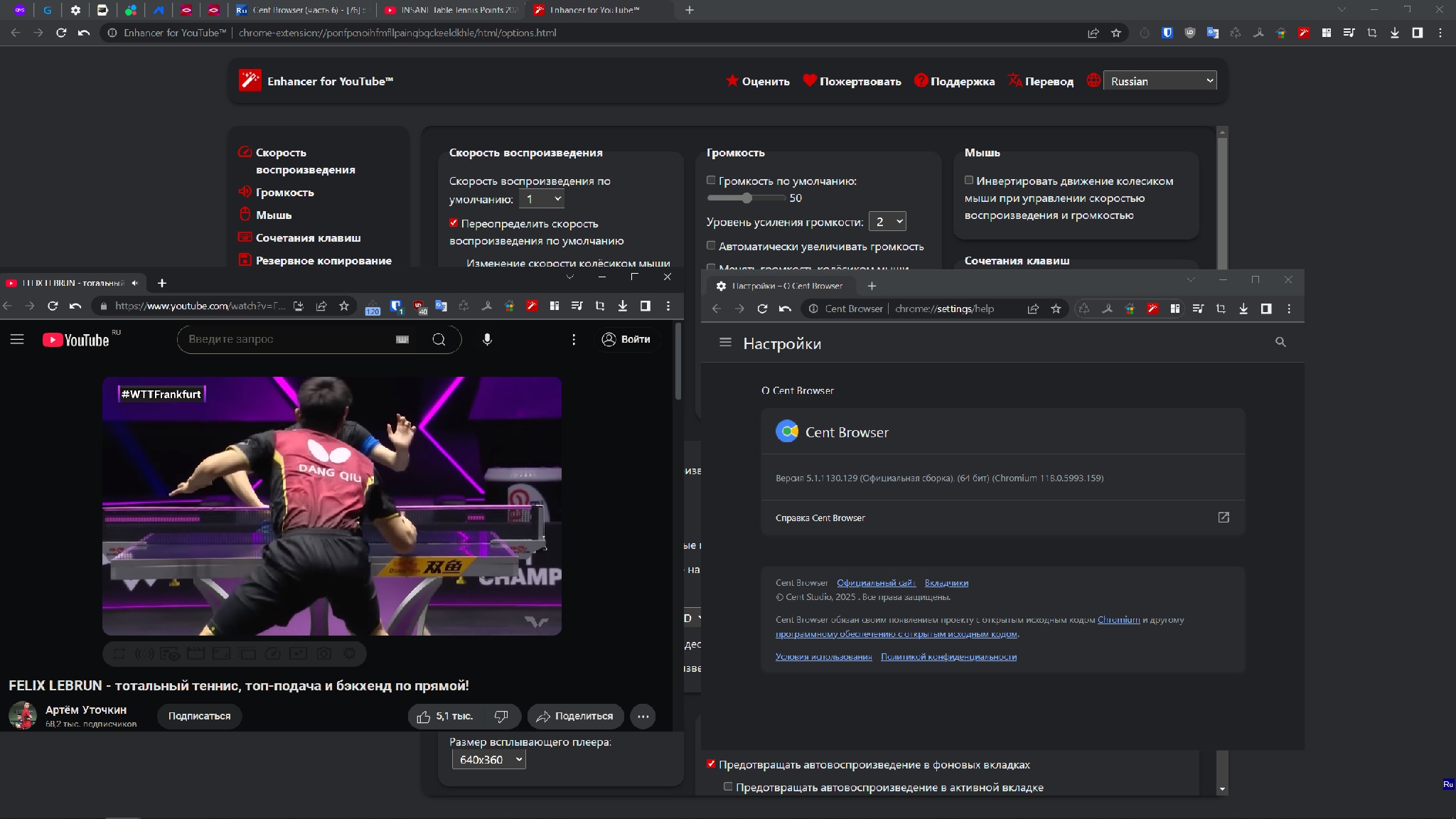Image resolution: width=1456 pixels, height=819 pixels.
Task: Adjust default volume slider at 50
Action: [746, 198]
